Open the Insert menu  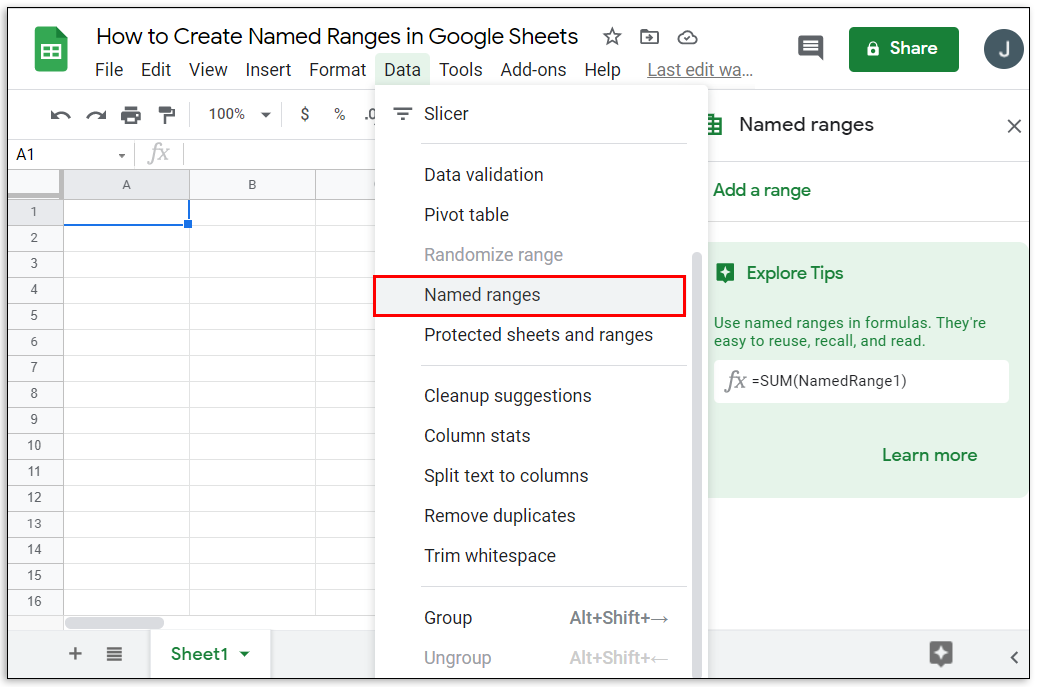point(268,69)
